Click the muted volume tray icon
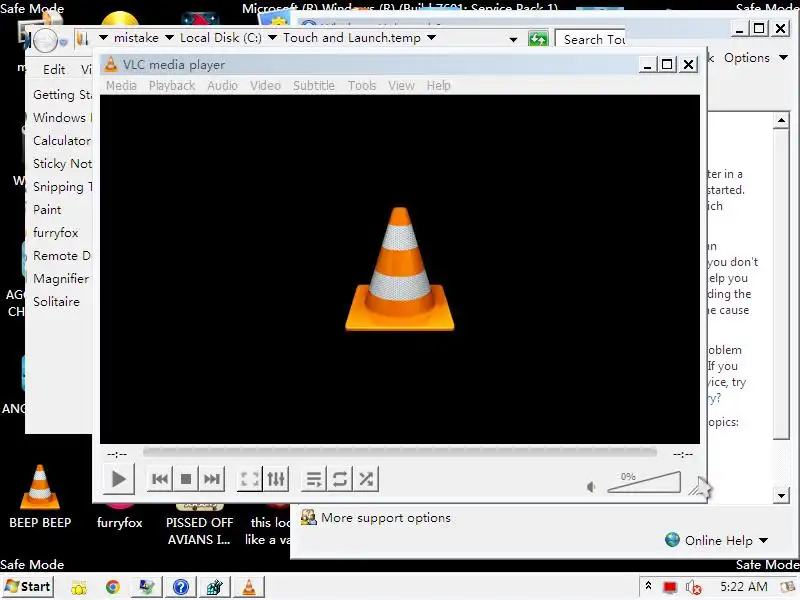 click(x=693, y=587)
